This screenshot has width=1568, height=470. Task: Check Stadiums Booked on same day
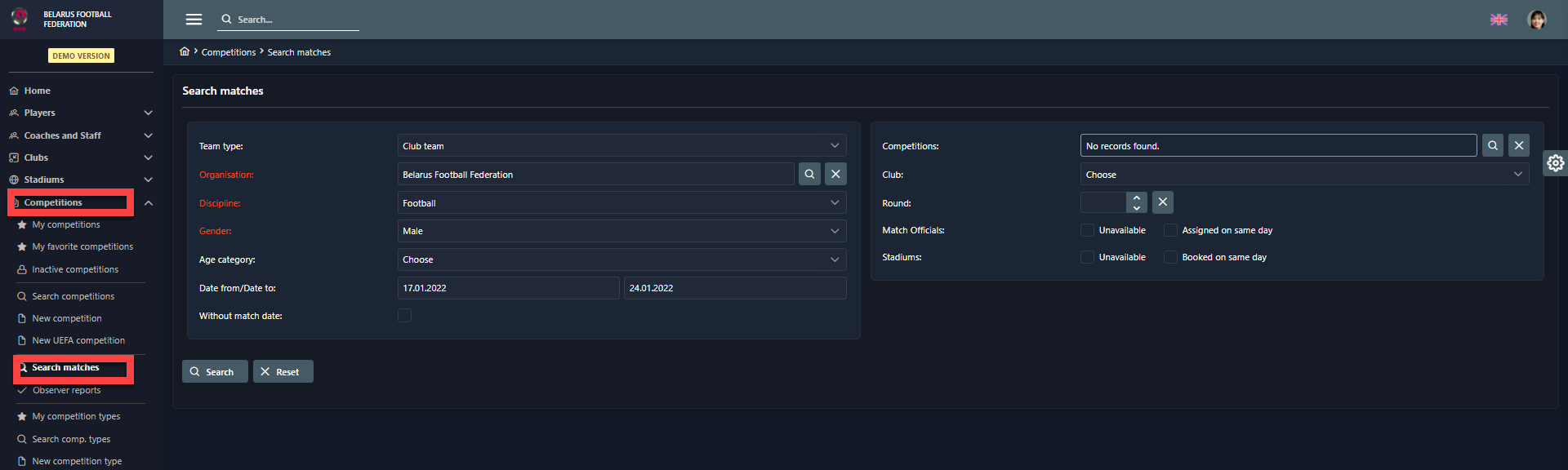pyautogui.click(x=1170, y=257)
